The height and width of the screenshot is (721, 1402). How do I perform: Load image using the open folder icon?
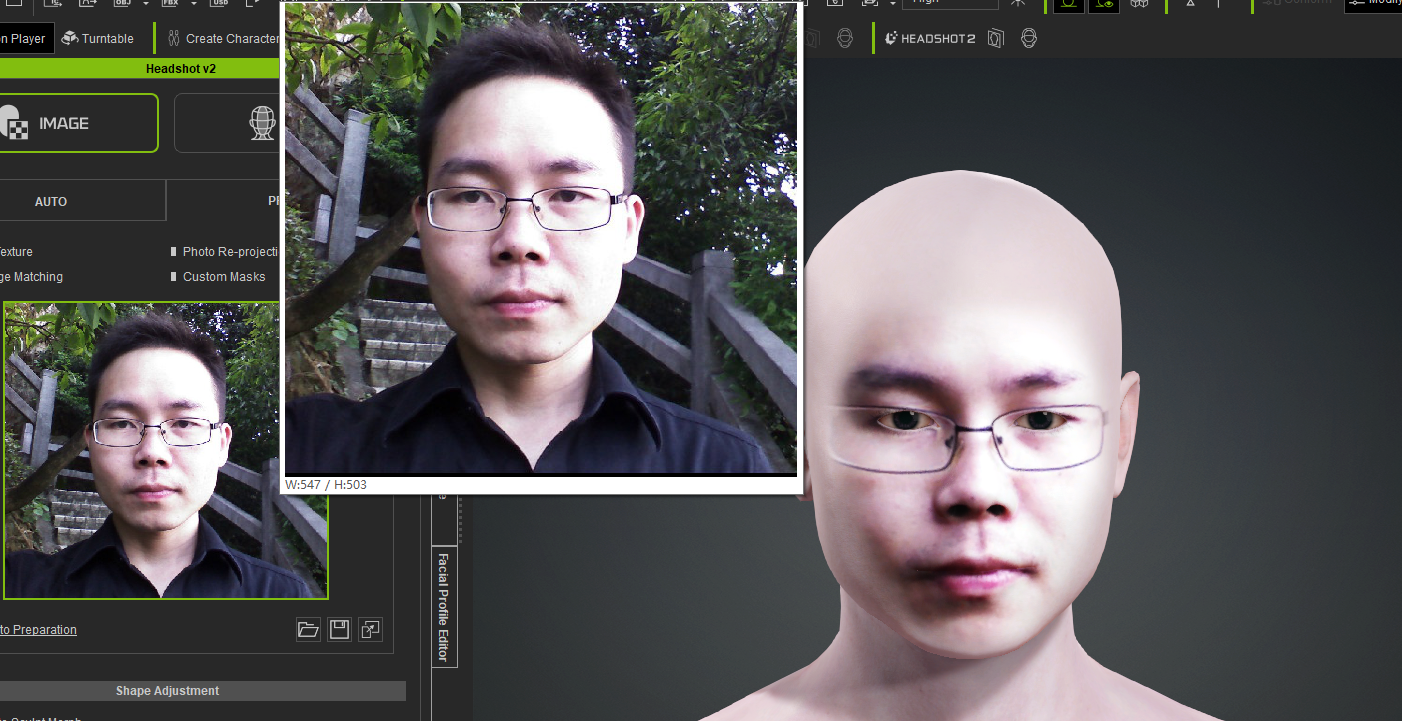pyautogui.click(x=308, y=629)
